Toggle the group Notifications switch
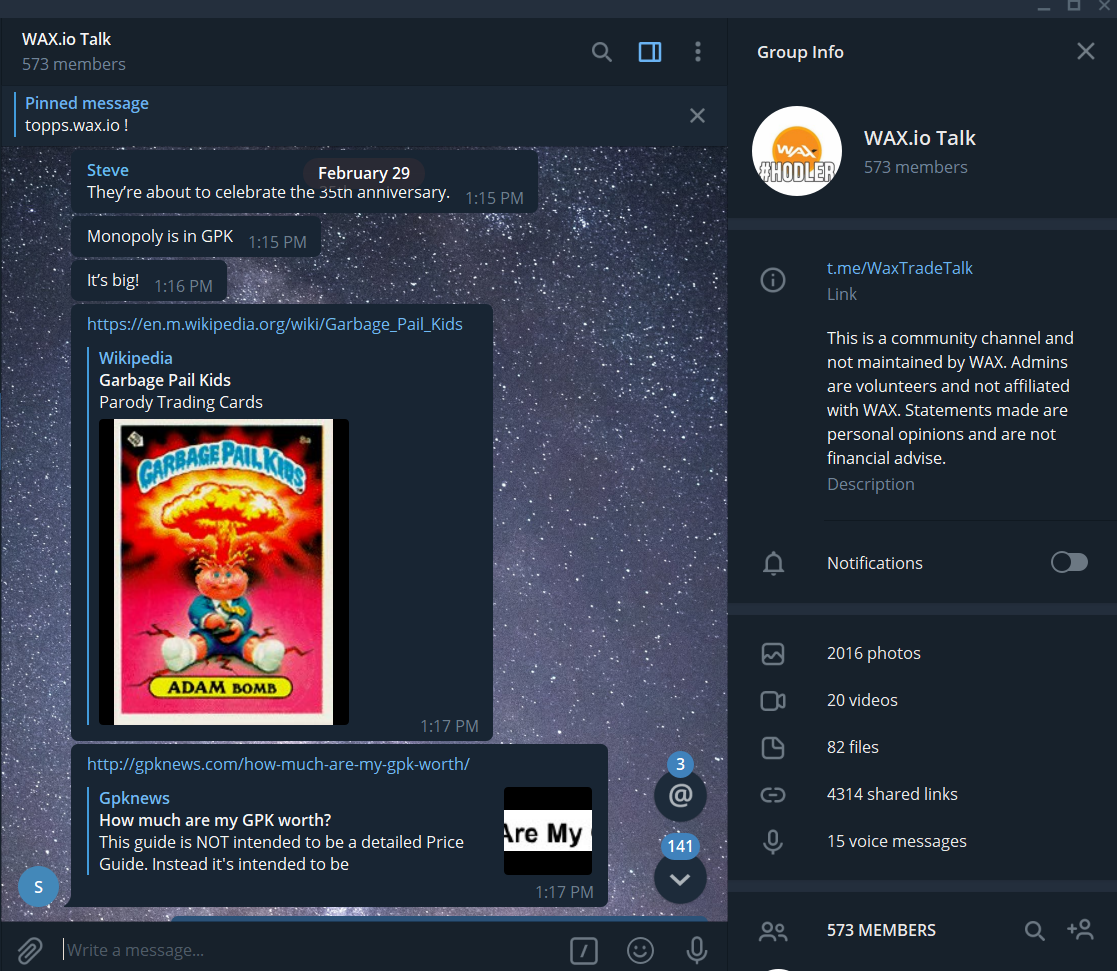The width and height of the screenshot is (1117, 971). (1069, 562)
